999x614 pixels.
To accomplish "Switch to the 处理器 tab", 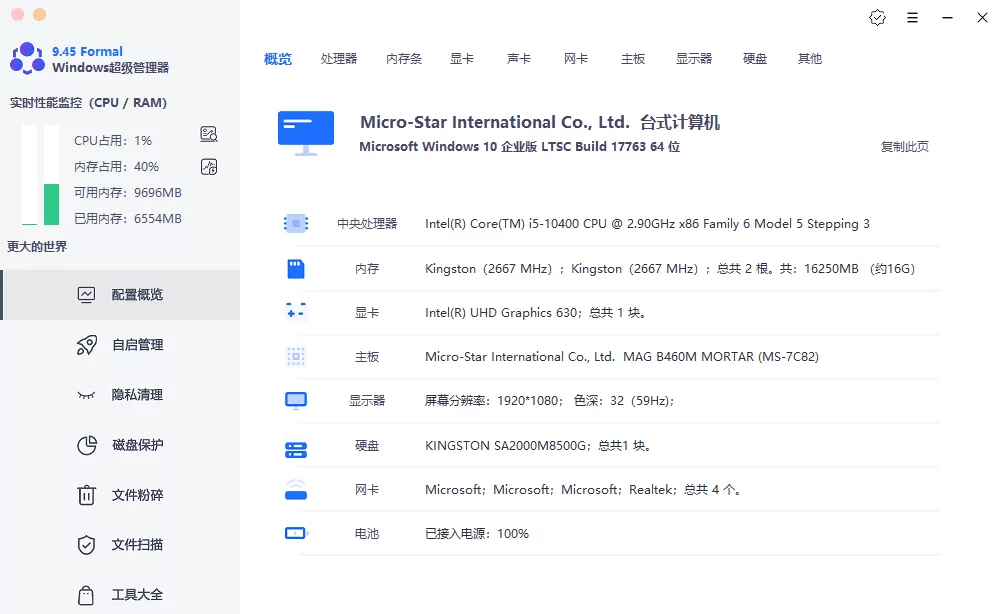I will [339, 58].
